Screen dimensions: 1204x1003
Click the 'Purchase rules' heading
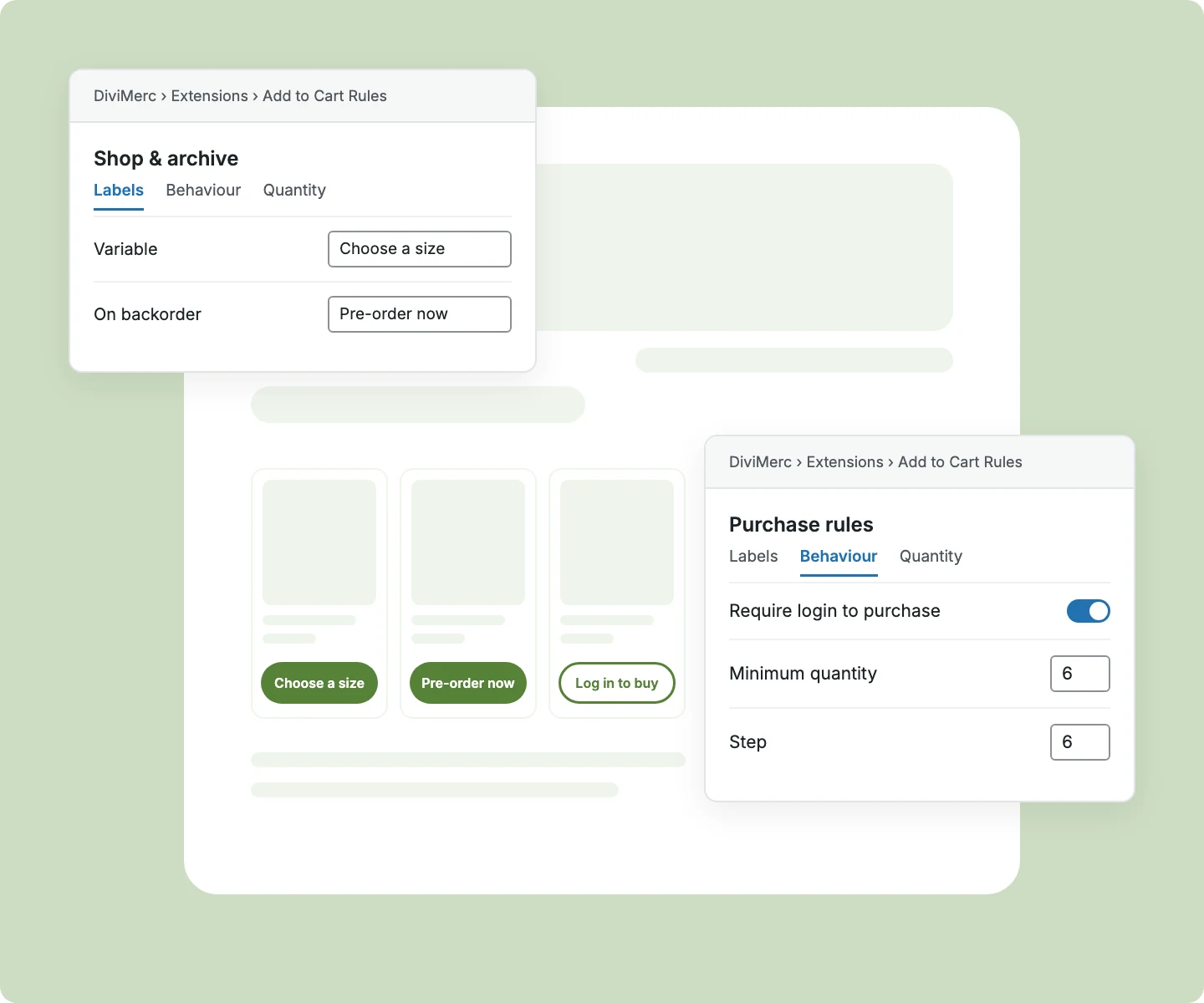point(801,525)
